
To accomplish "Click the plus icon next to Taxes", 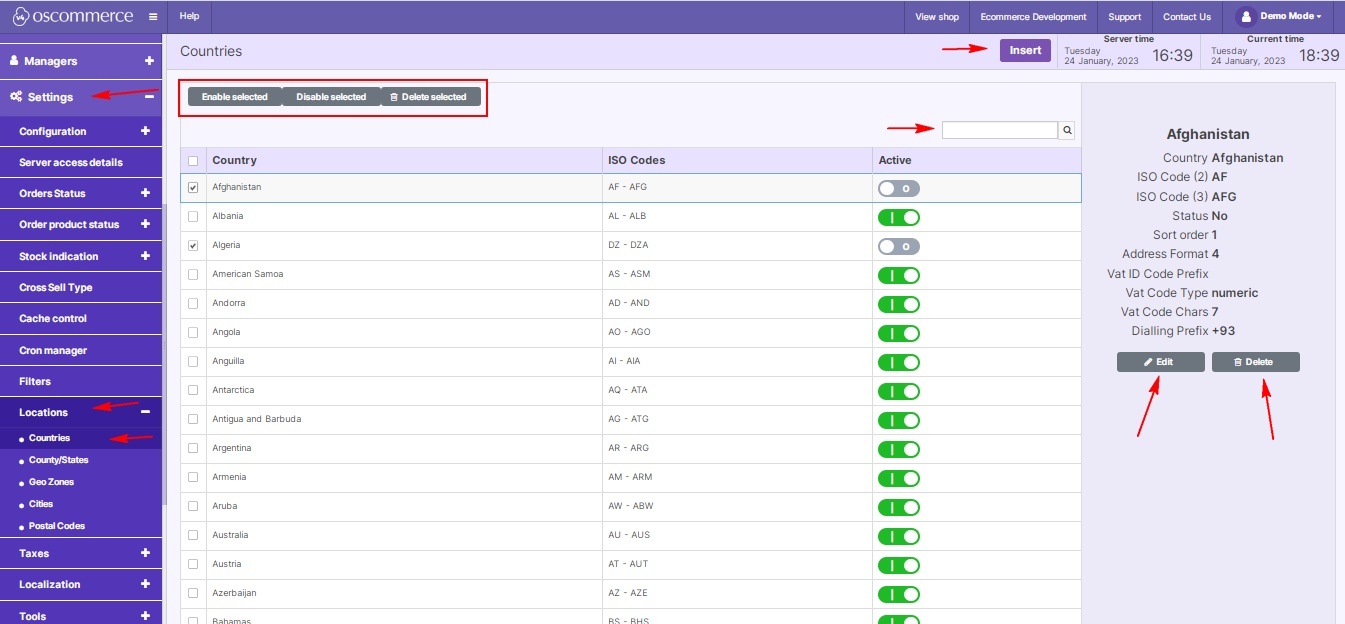I will click(x=145, y=553).
